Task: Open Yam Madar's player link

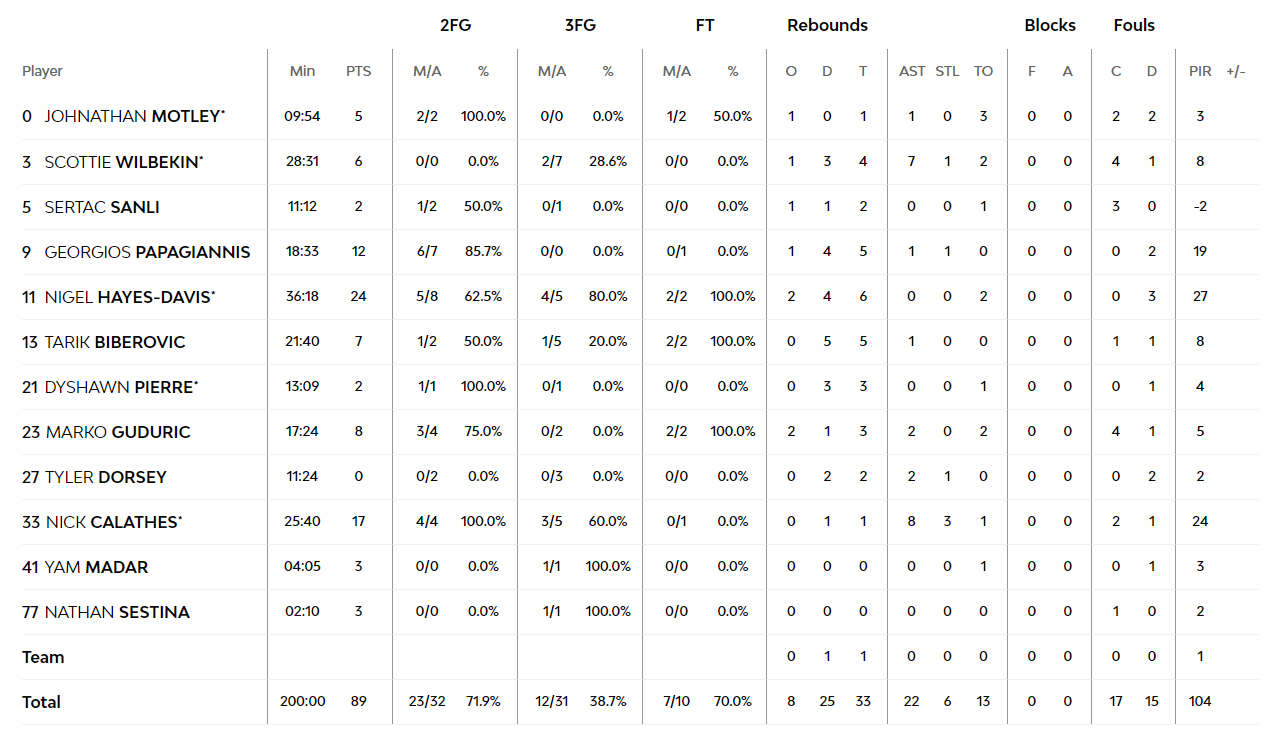Action: [96, 567]
